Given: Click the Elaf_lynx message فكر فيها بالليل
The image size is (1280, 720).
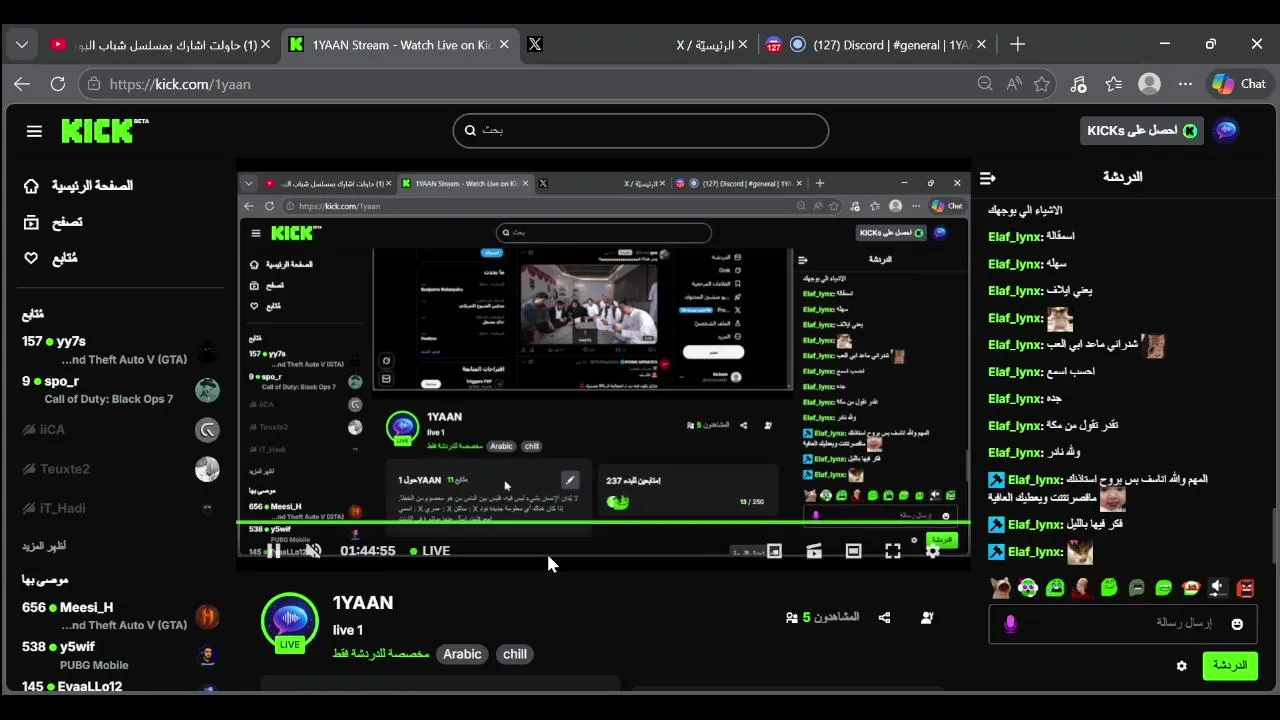Looking at the screenshot, I should (x=1055, y=524).
